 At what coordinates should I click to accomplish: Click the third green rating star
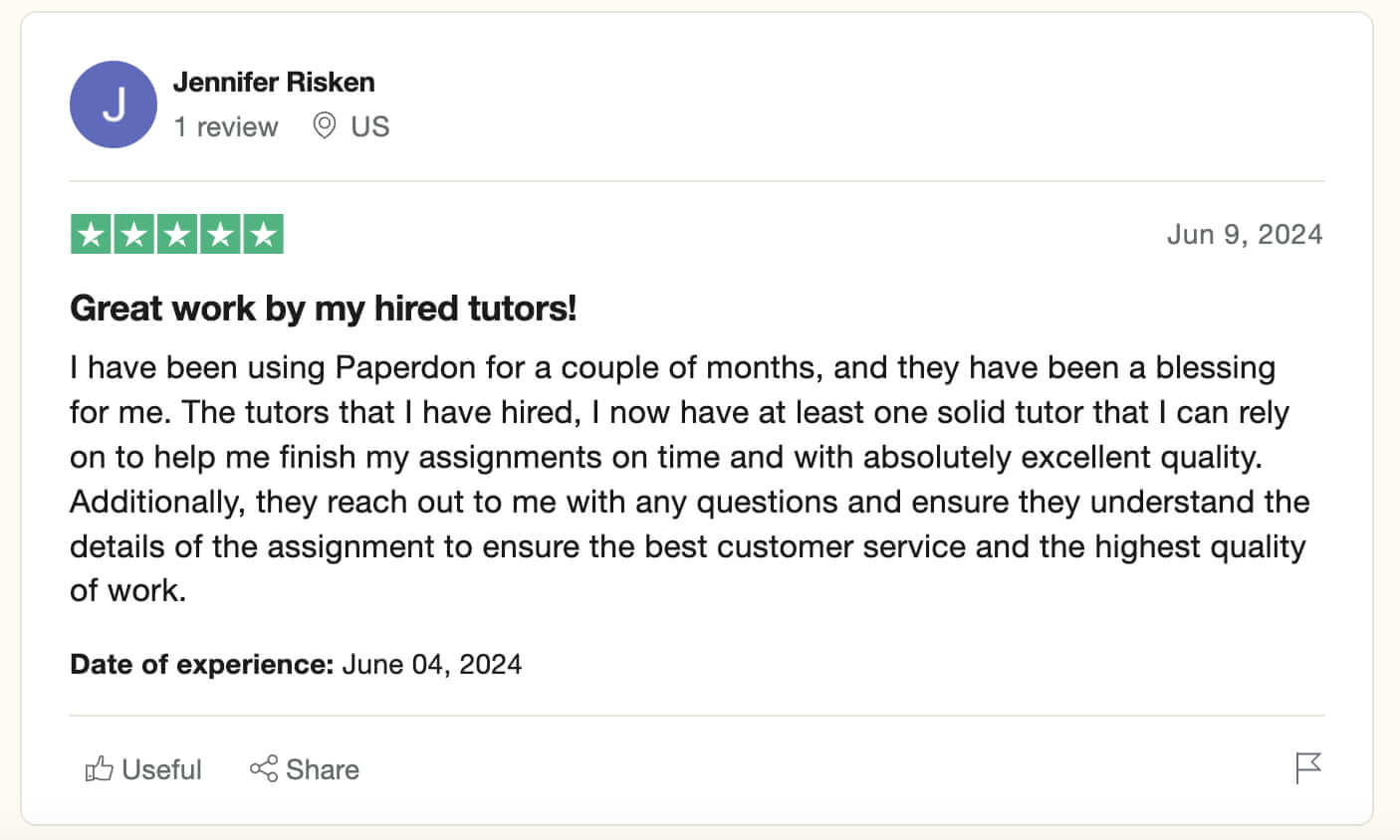[x=177, y=235]
